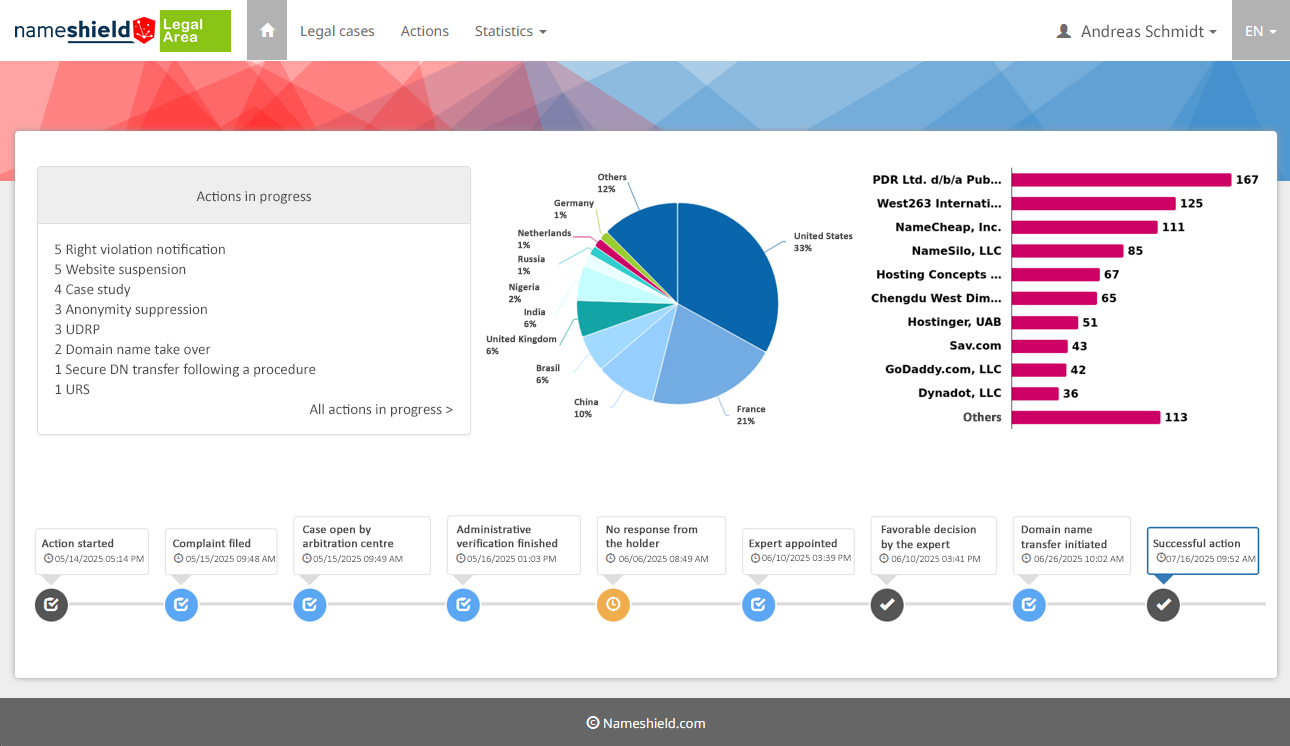
Task: Click Domain name transfer initiated icon
Action: tap(1029, 604)
